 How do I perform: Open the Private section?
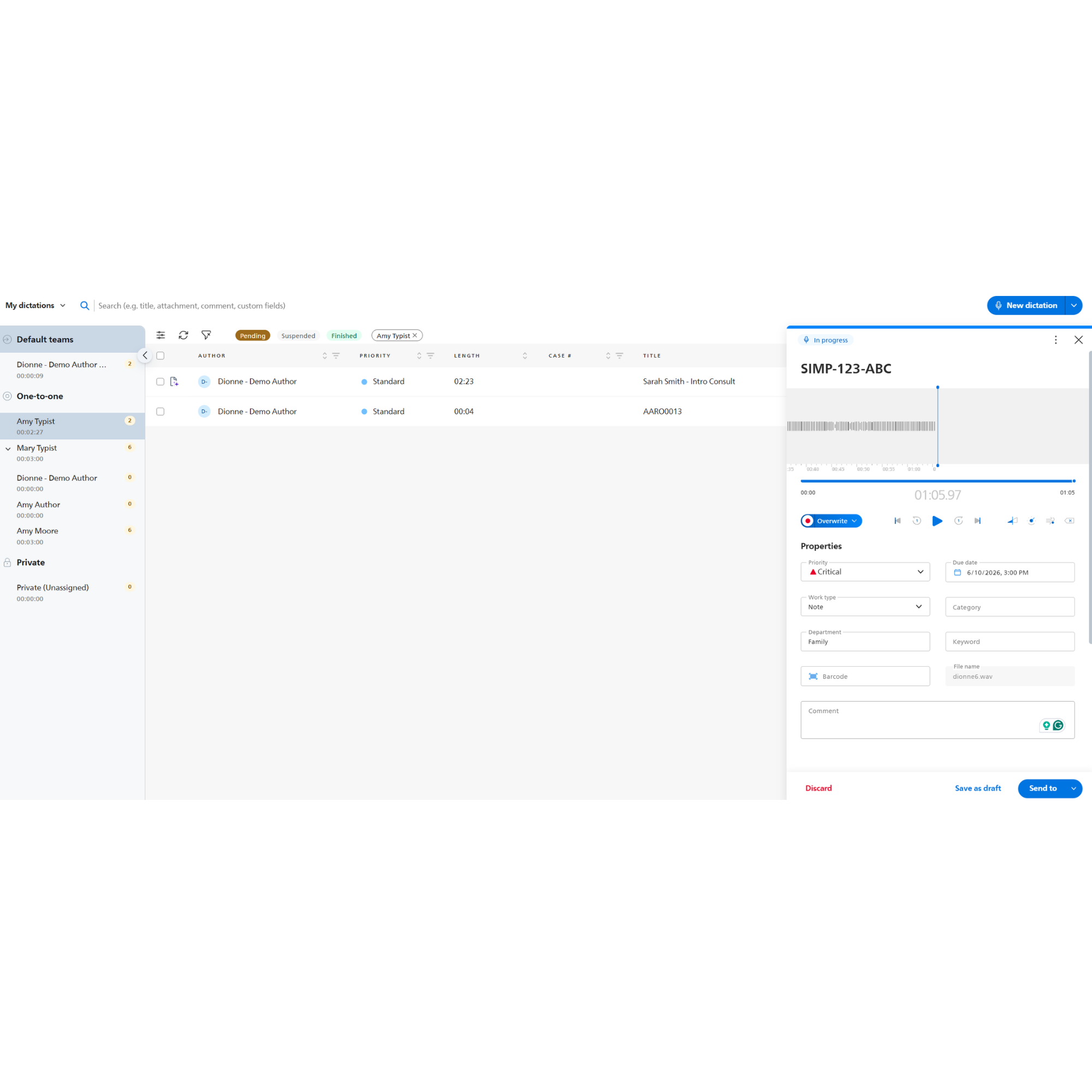[31, 562]
